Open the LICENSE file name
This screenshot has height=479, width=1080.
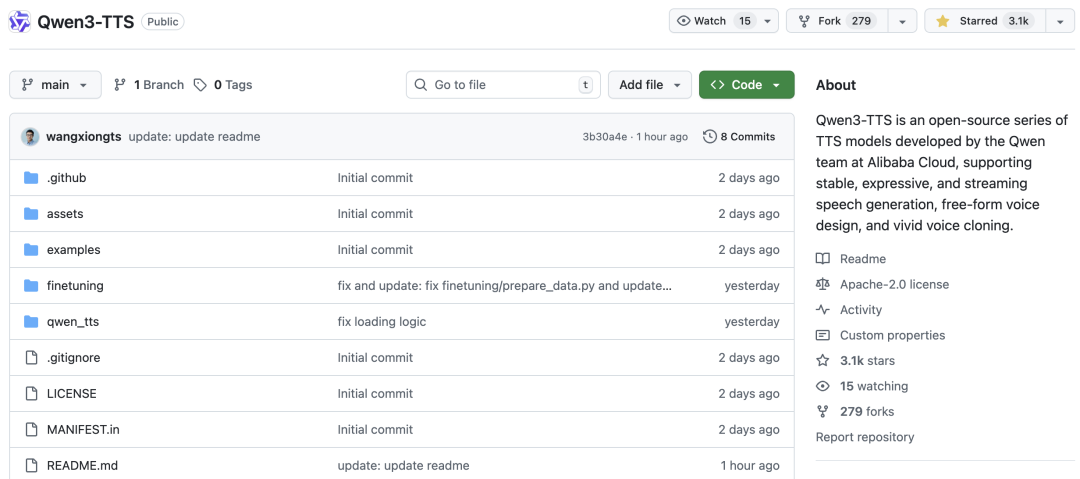pos(72,394)
